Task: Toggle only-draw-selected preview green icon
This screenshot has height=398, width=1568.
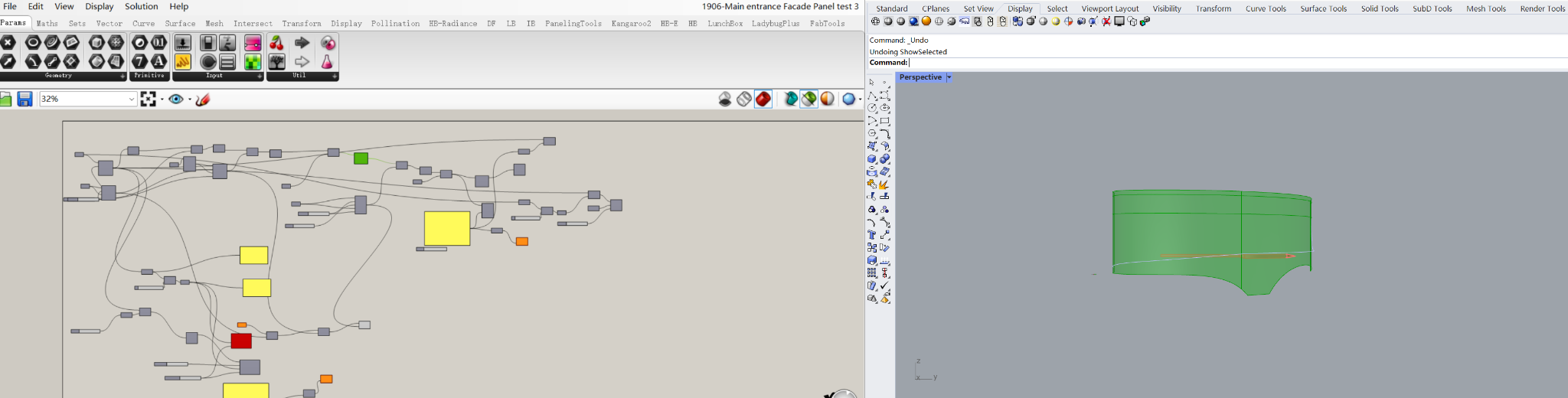Action: point(809,99)
